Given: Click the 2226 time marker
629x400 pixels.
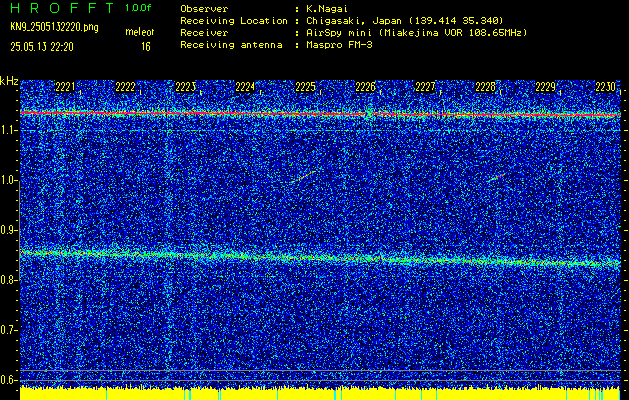Looking at the screenshot, I should coord(365,87).
